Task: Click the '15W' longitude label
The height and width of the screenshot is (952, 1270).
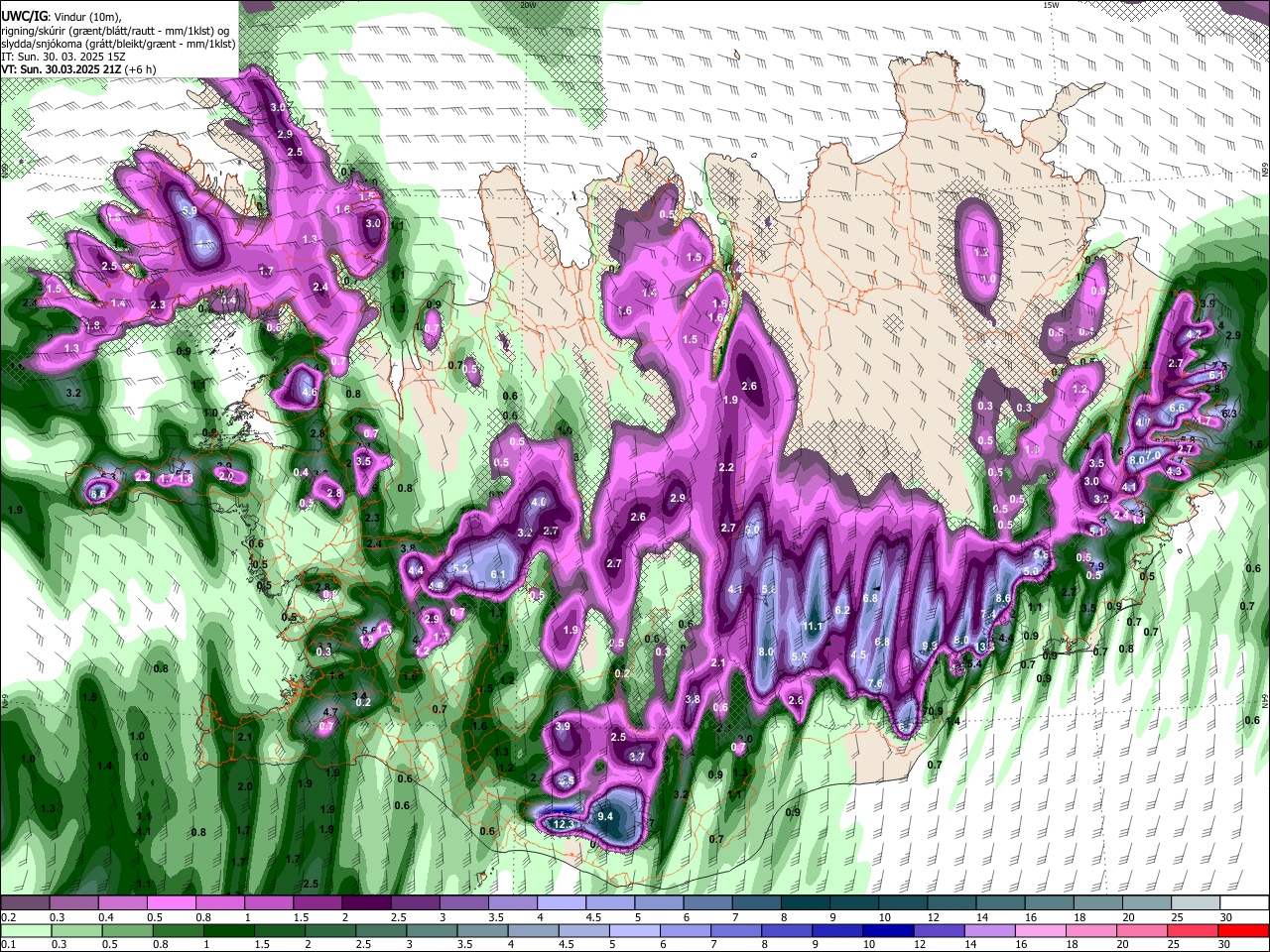Action: [x=1051, y=5]
